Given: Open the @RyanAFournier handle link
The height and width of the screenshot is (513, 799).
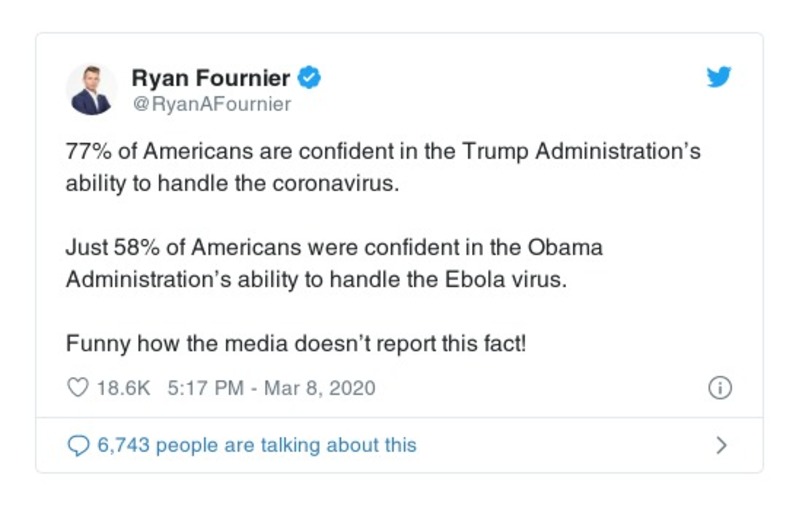Looking at the screenshot, I should [x=211, y=104].
